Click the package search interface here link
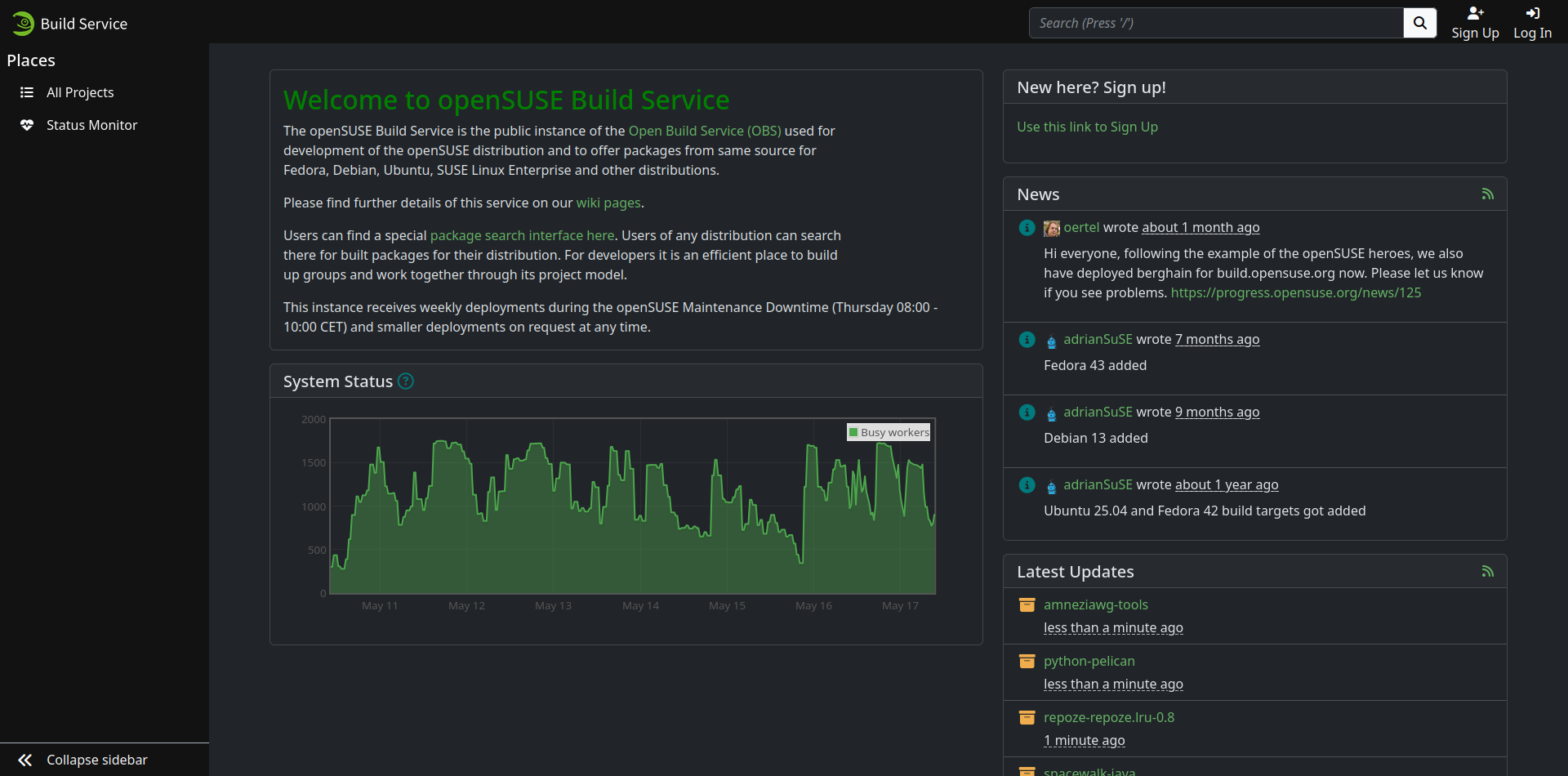The image size is (1568, 776). pyautogui.click(x=523, y=235)
